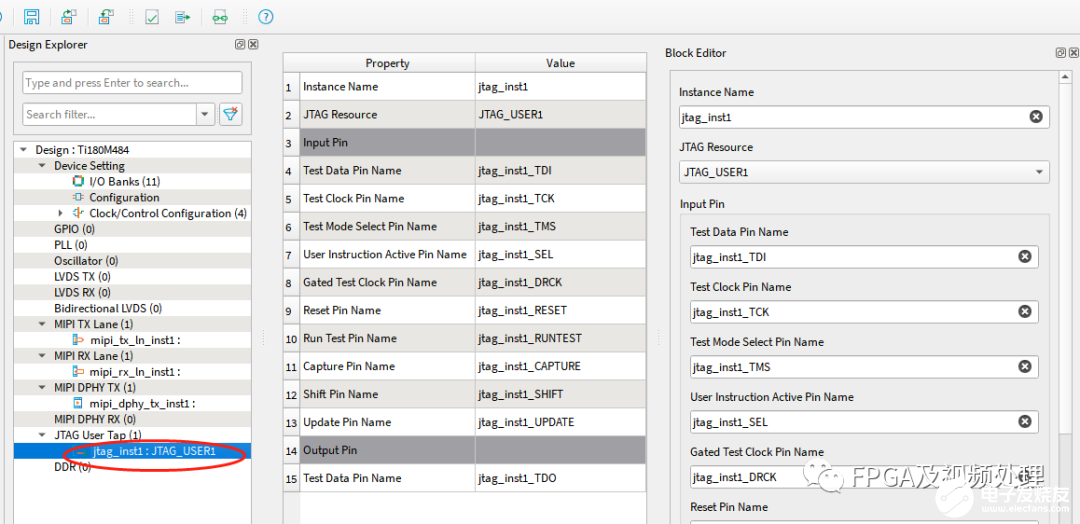Viewport: 1080px width, 524px height.
Task: Click the Value column header
Action: pyautogui.click(x=560, y=63)
